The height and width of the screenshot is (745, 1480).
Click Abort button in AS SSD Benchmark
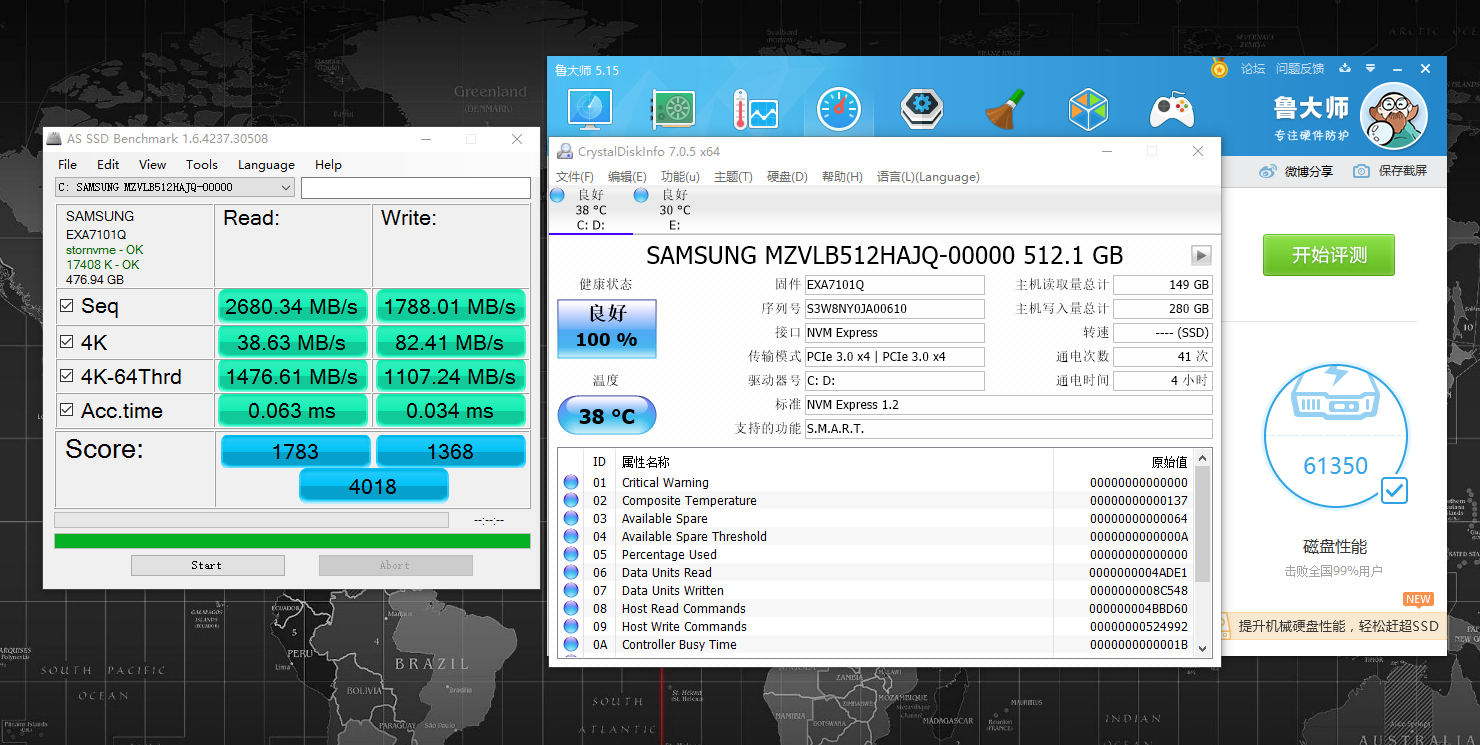395,566
